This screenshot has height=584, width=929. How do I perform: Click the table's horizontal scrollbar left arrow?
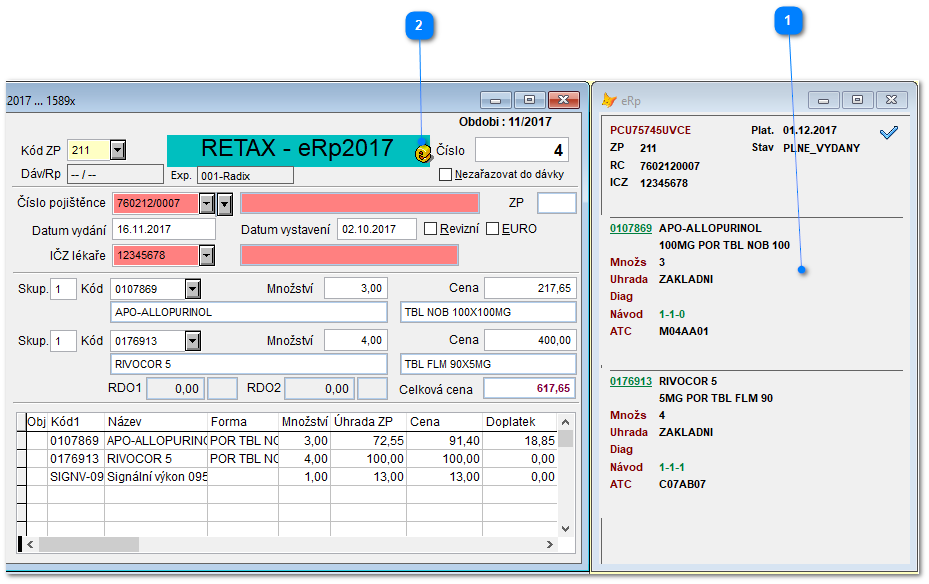pyautogui.click(x=30, y=544)
